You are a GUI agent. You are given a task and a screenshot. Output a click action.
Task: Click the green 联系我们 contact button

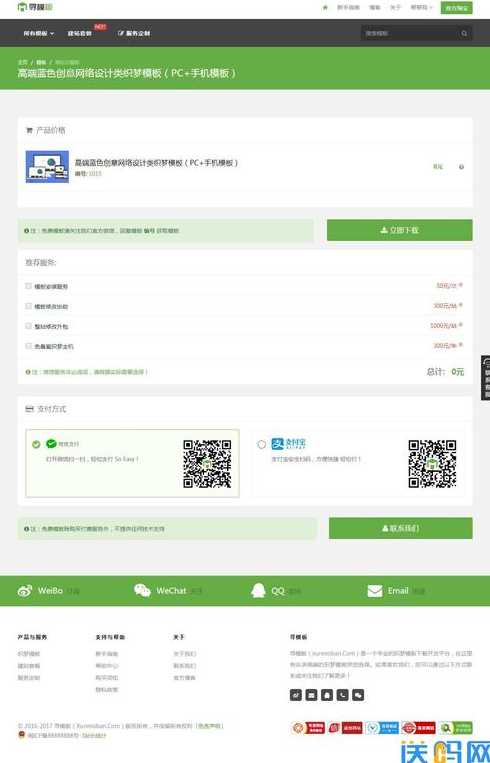(400, 528)
